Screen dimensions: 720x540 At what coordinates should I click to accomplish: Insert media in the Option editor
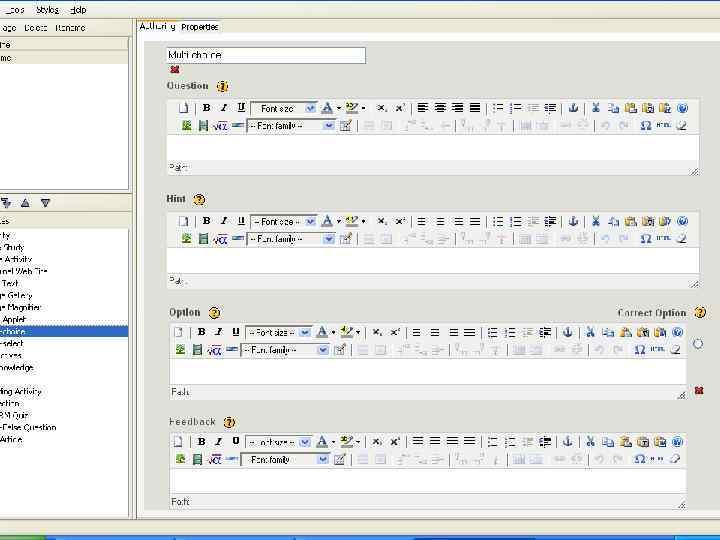click(197, 350)
